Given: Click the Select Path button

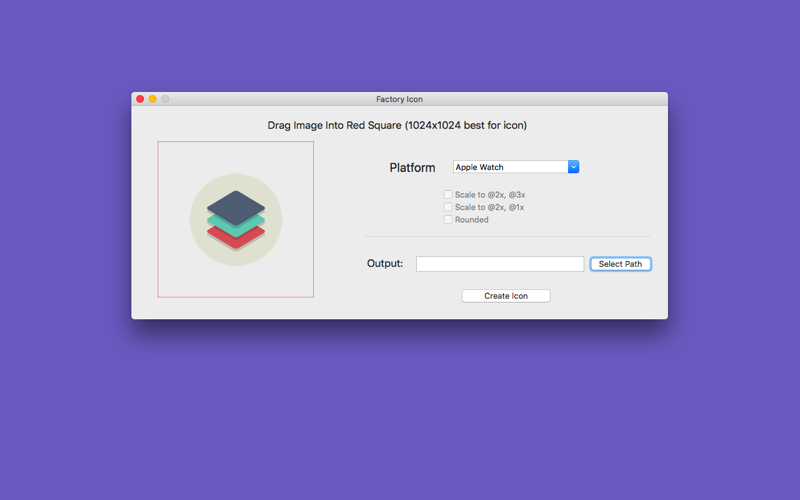Looking at the screenshot, I should pyautogui.click(x=620, y=264).
